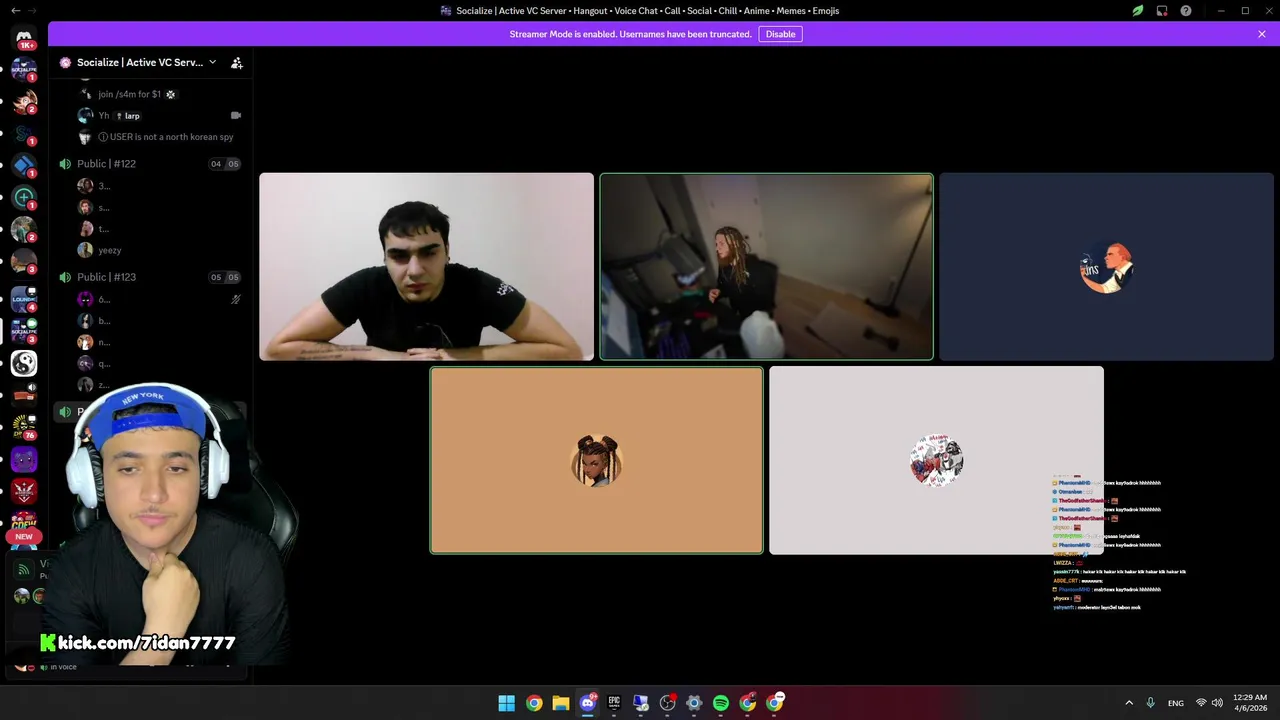Click the muted microphone icon beside user 6...
1280x720 pixels.
pyautogui.click(x=236, y=299)
